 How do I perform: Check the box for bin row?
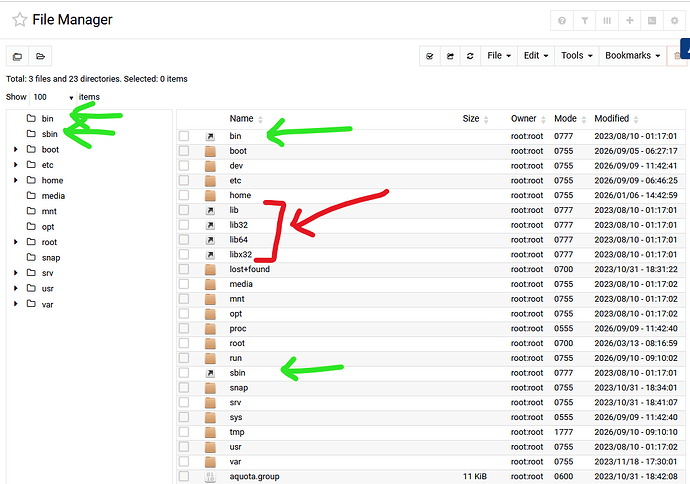click(184, 136)
